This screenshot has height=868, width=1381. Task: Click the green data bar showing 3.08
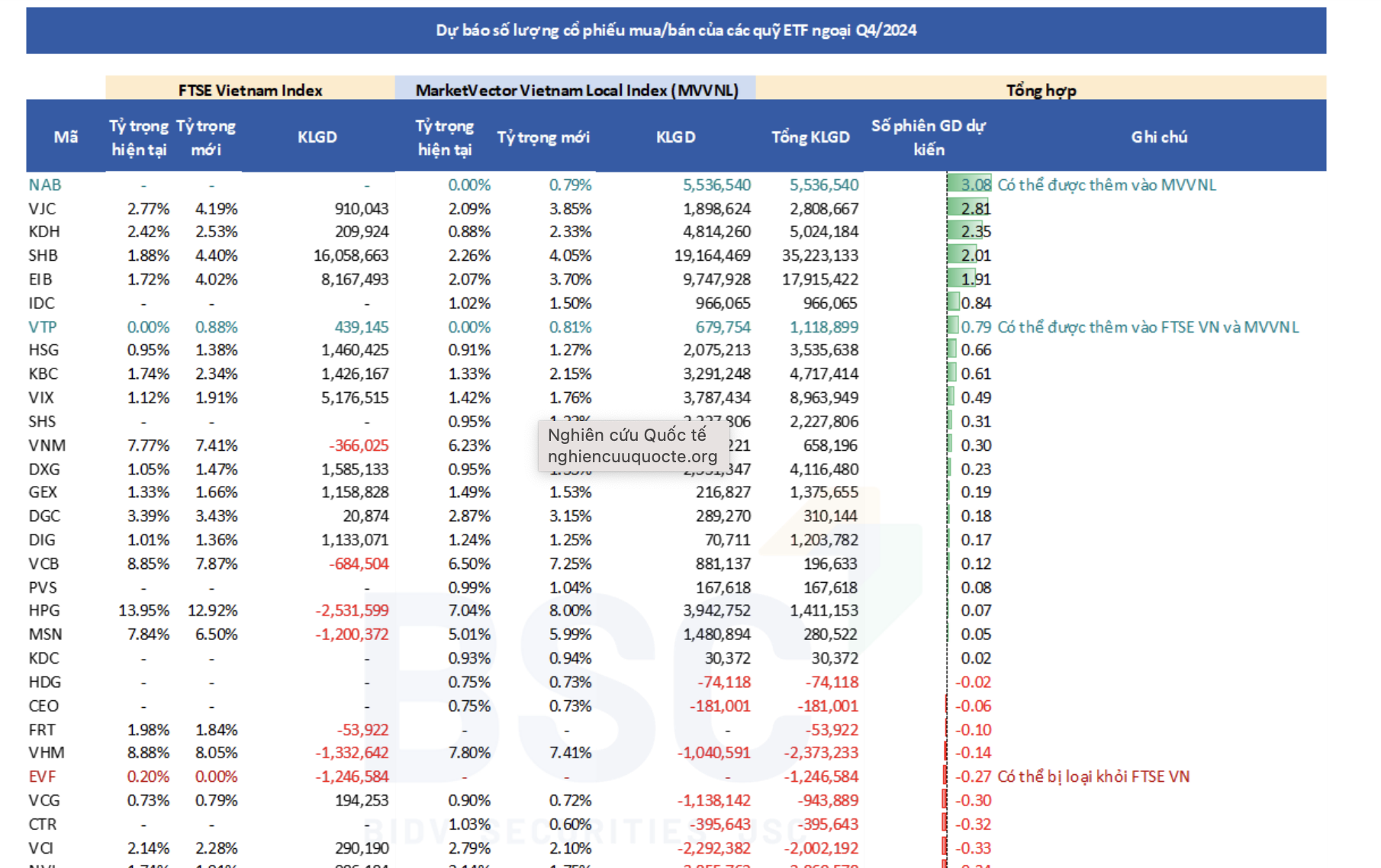pyautogui.click(x=970, y=185)
